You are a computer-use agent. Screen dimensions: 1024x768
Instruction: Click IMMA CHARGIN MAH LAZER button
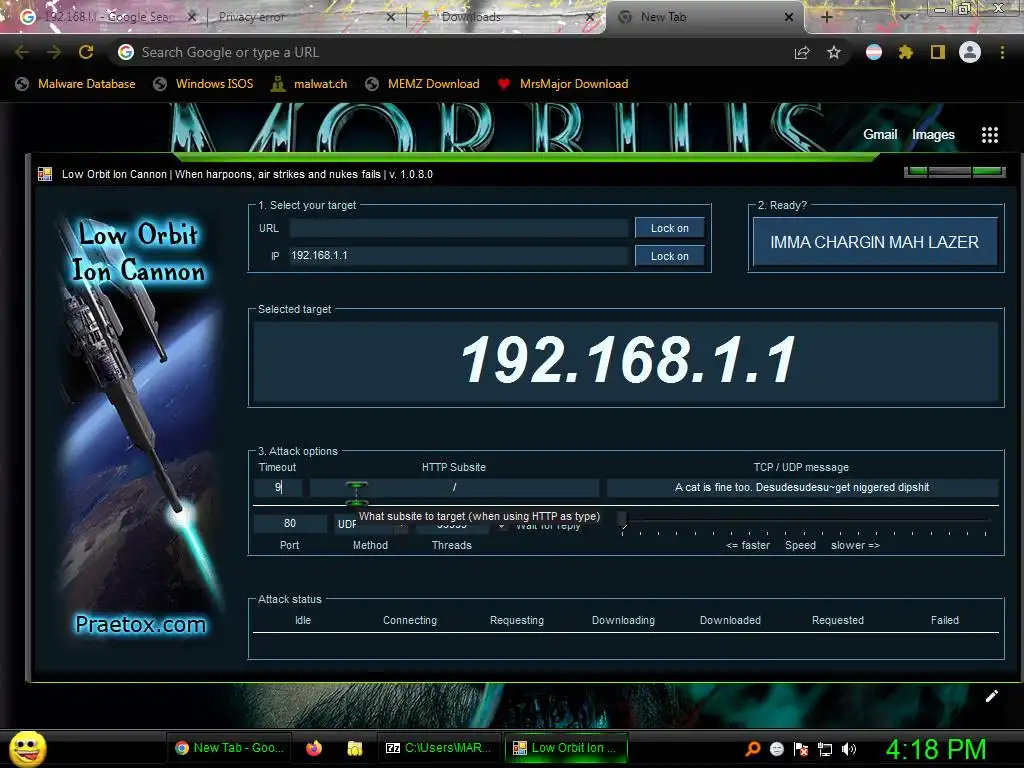(874, 242)
